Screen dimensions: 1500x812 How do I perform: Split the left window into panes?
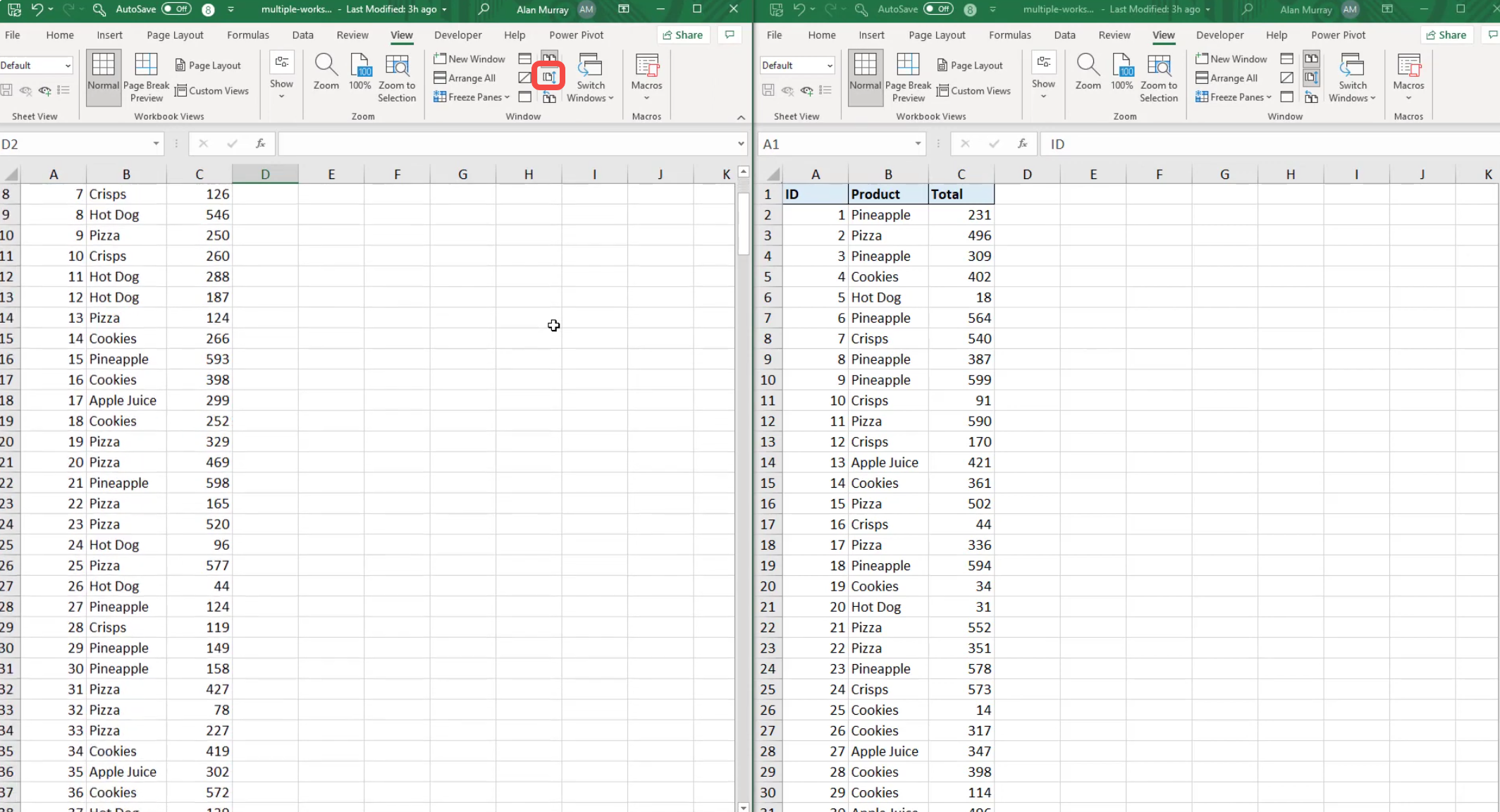pyautogui.click(x=525, y=59)
